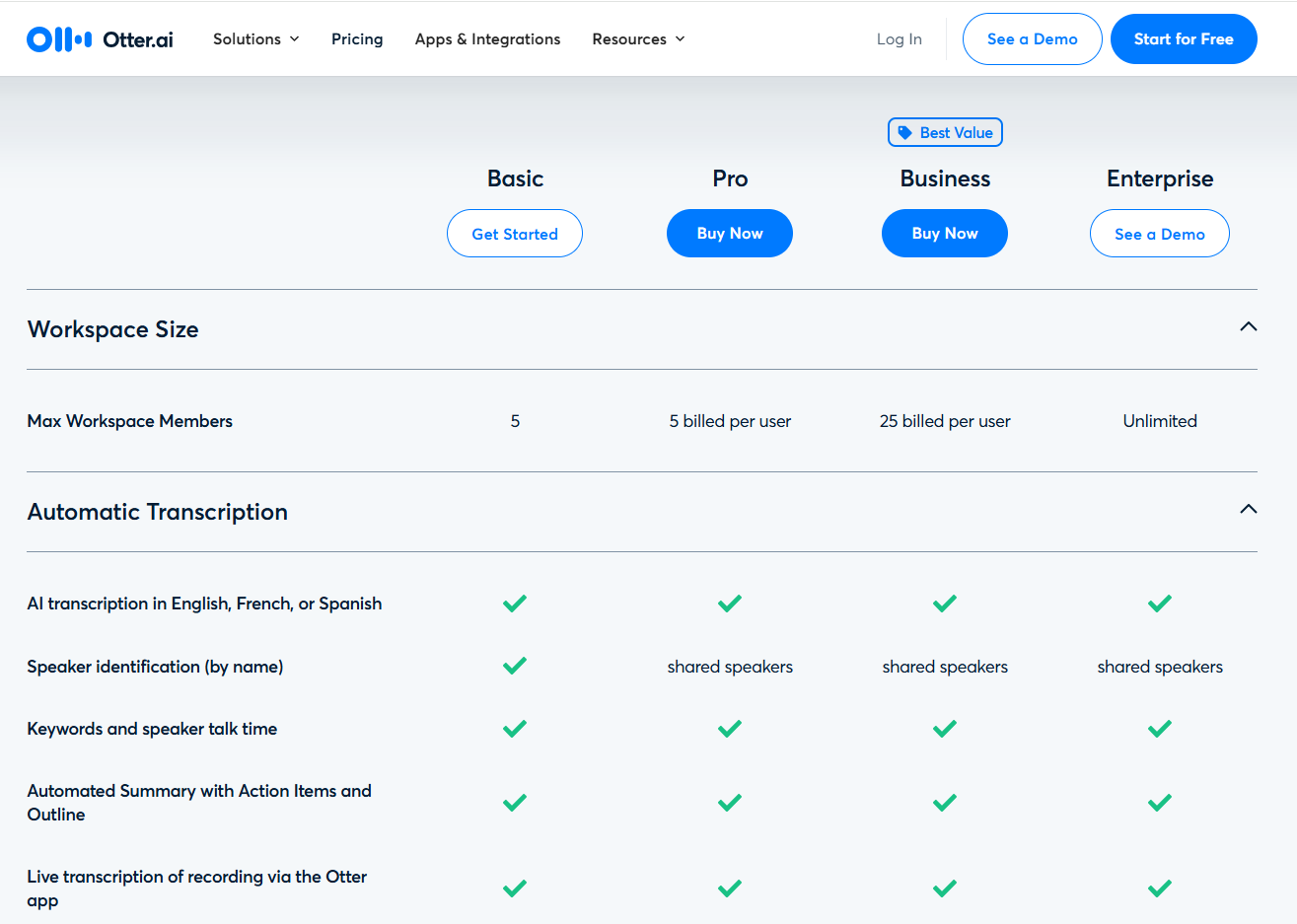The height and width of the screenshot is (924, 1297).
Task: Click Enterprise checkmark for Live transcription row
Action: tap(1160, 888)
